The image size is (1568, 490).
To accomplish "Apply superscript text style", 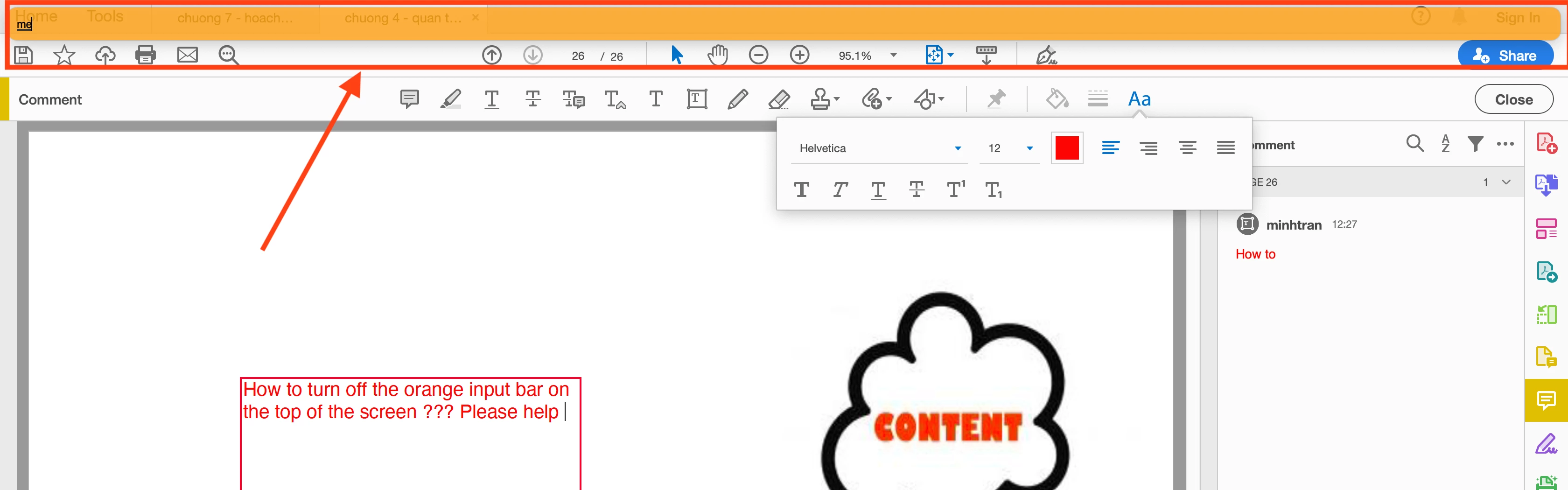I will click(956, 189).
